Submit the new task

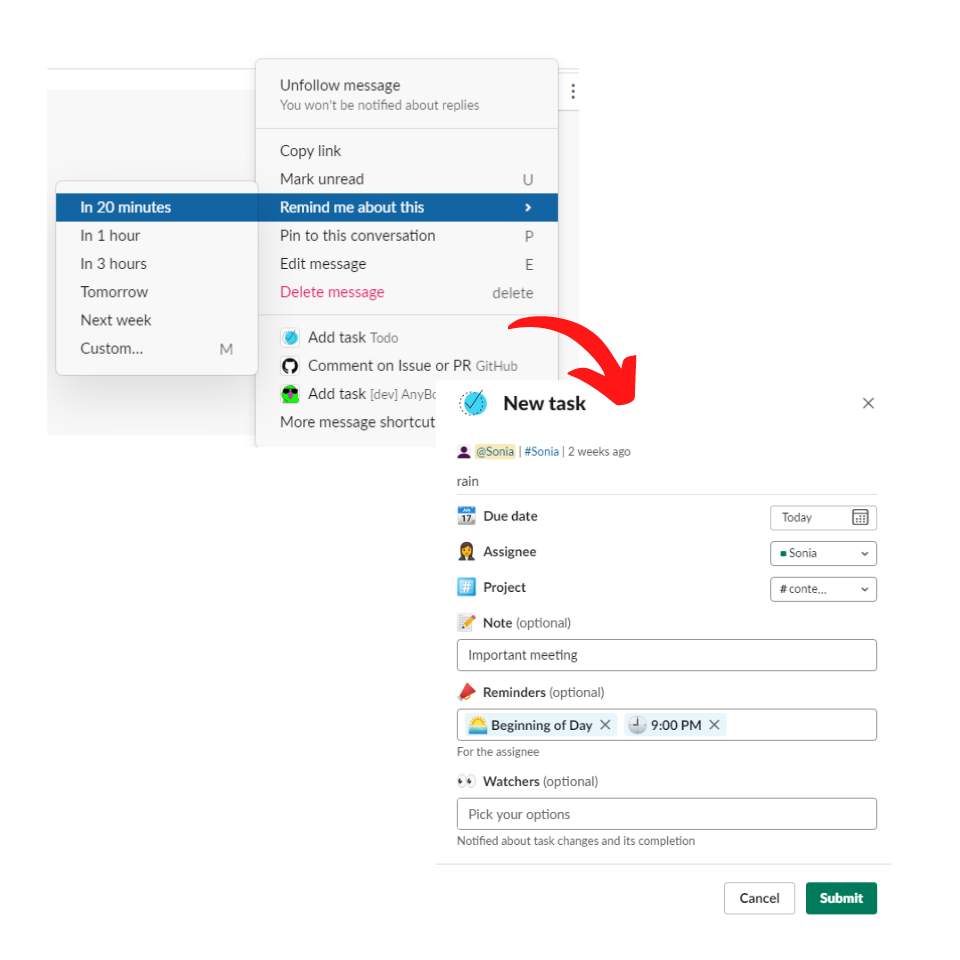coord(840,898)
